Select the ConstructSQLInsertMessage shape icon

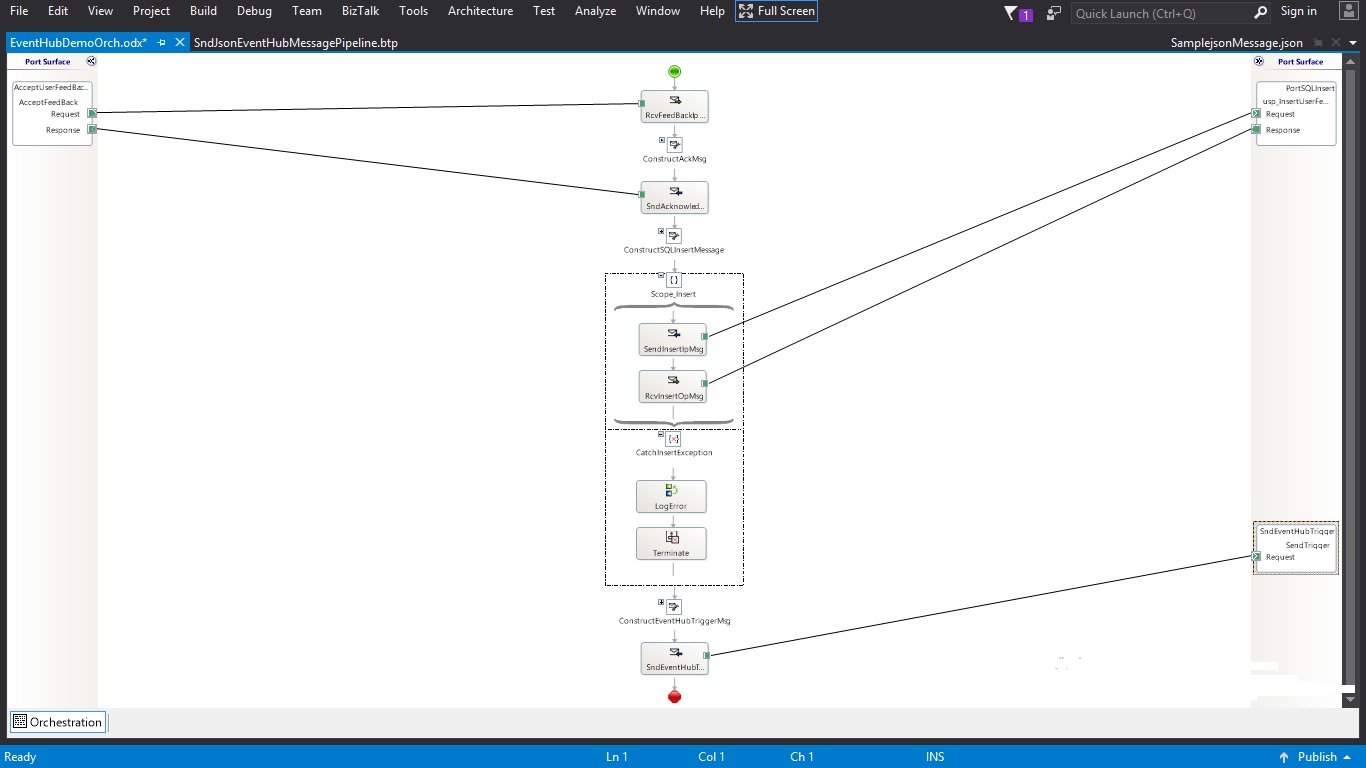(x=674, y=236)
